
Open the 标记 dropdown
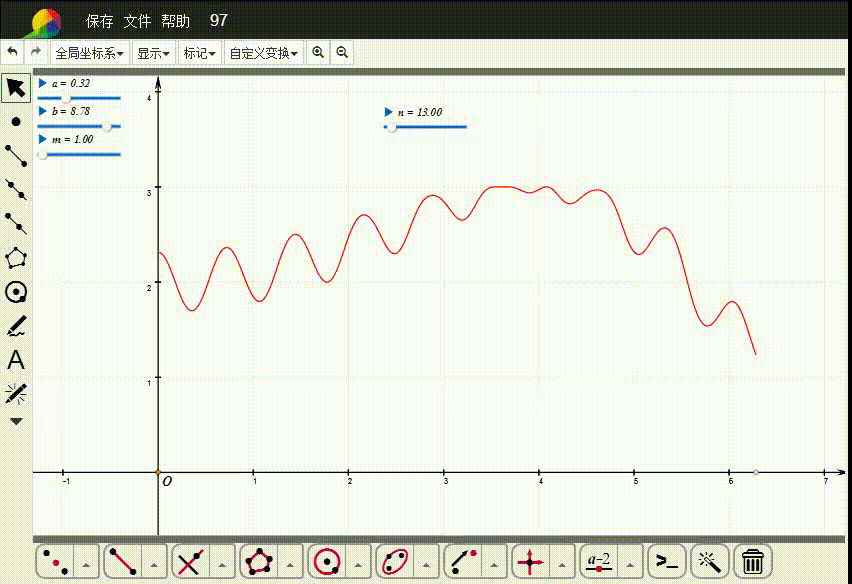click(199, 53)
